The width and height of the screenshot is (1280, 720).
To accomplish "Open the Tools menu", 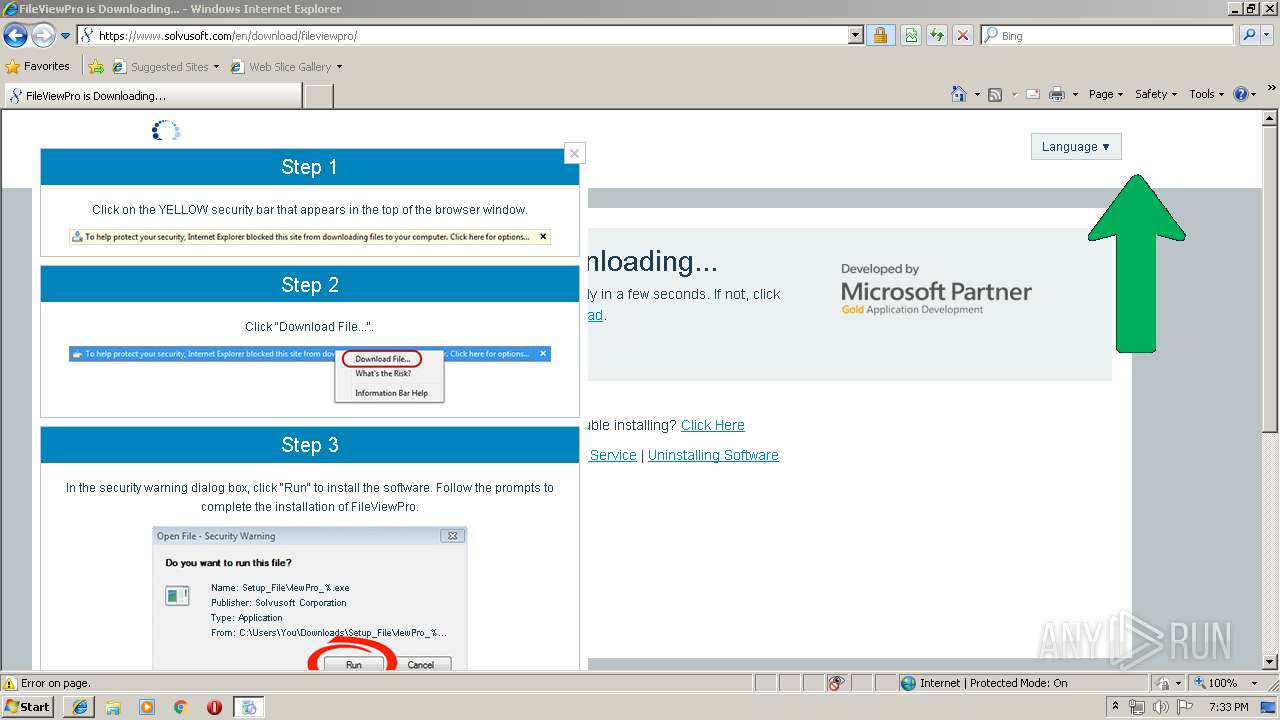I will [1207, 94].
